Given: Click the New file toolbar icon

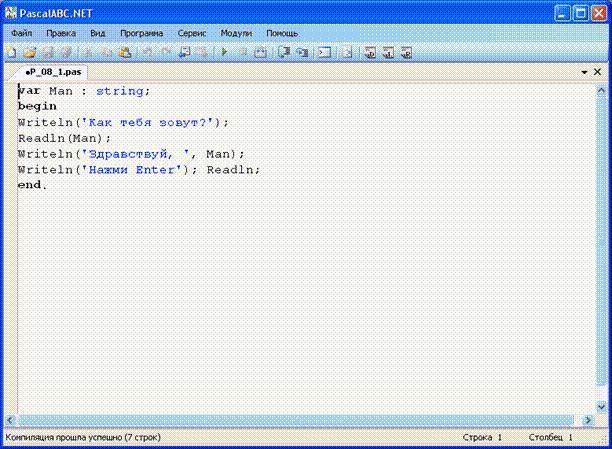Looking at the screenshot, I should 11,52.
